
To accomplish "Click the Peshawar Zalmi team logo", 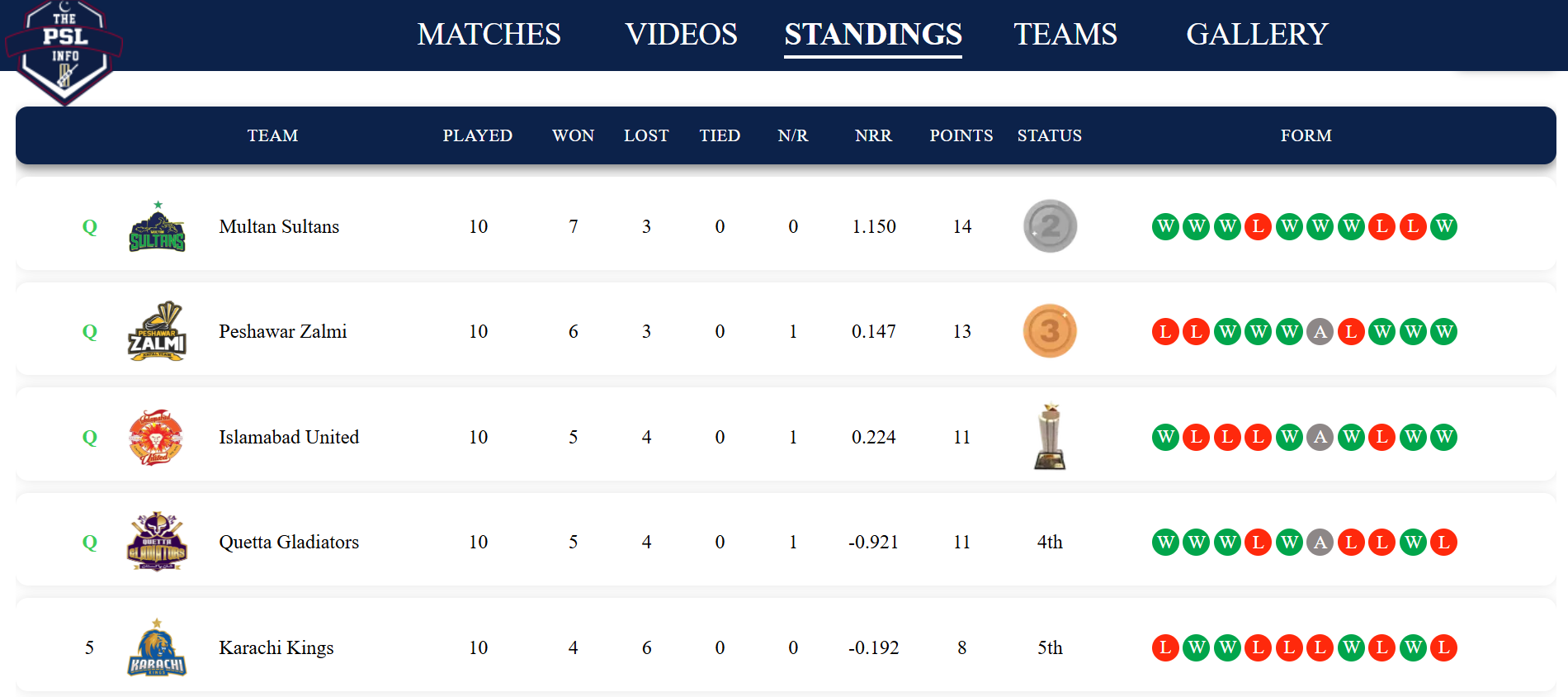I will 157,331.
